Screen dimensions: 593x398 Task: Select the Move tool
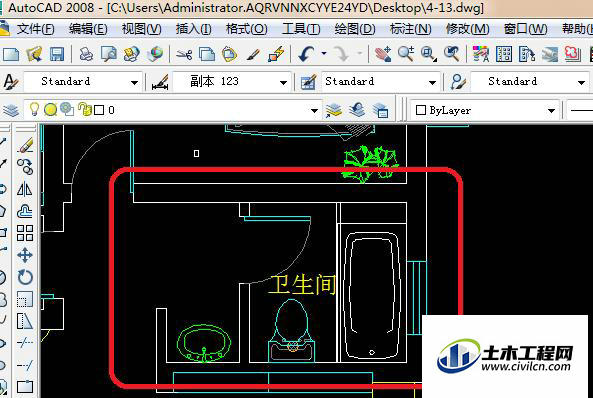(x=25, y=255)
